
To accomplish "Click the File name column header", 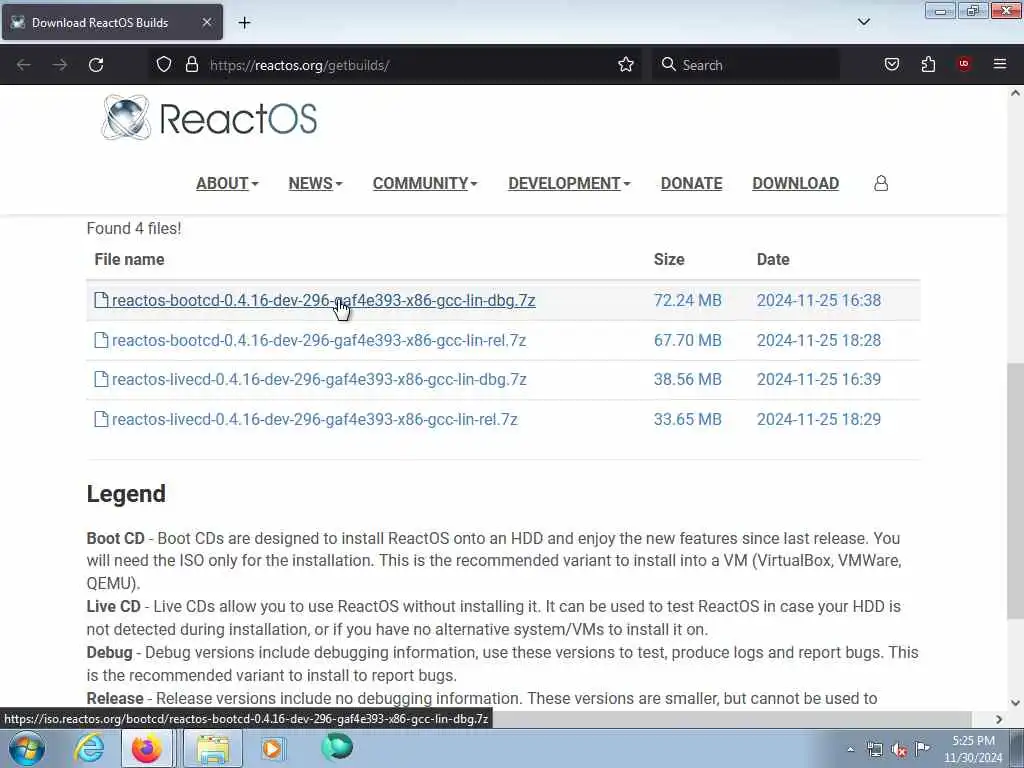I will coord(129,259).
